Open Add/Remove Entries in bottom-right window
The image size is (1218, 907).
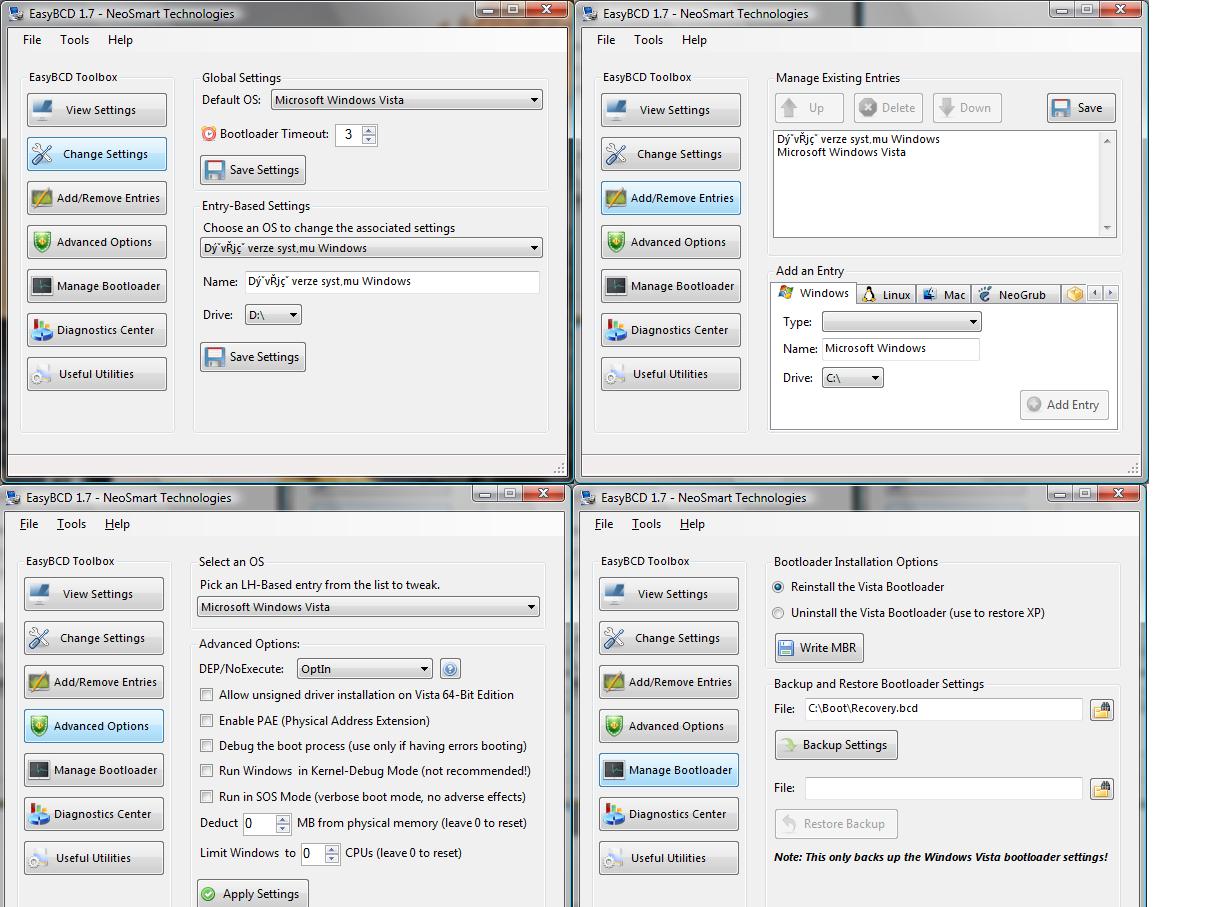[x=669, y=682]
